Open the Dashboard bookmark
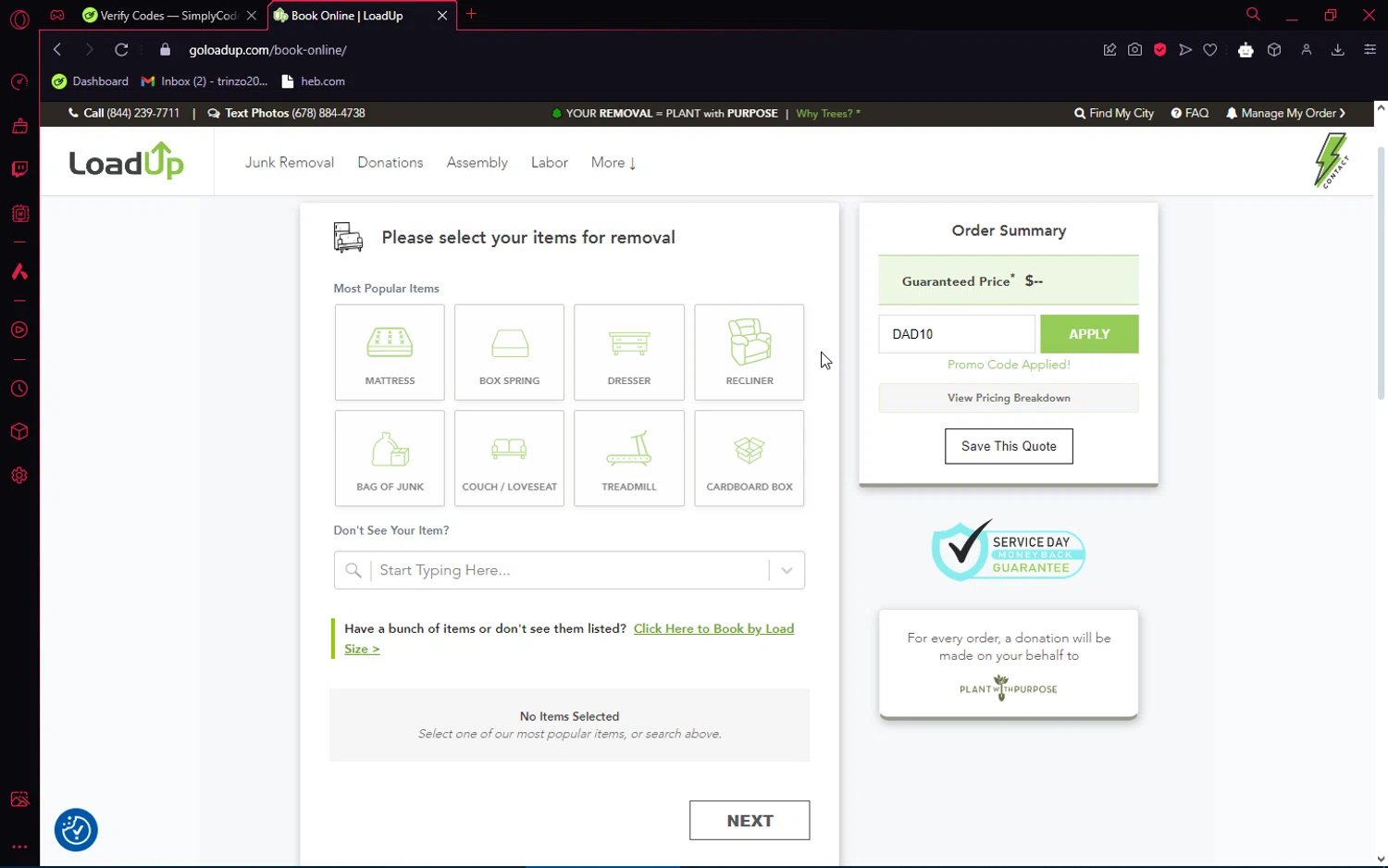 (x=91, y=81)
